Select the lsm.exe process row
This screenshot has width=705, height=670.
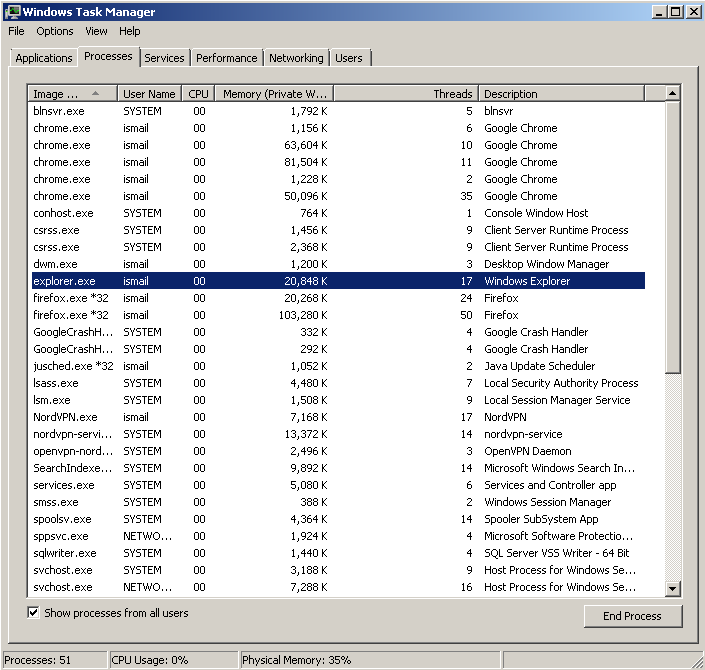338,400
